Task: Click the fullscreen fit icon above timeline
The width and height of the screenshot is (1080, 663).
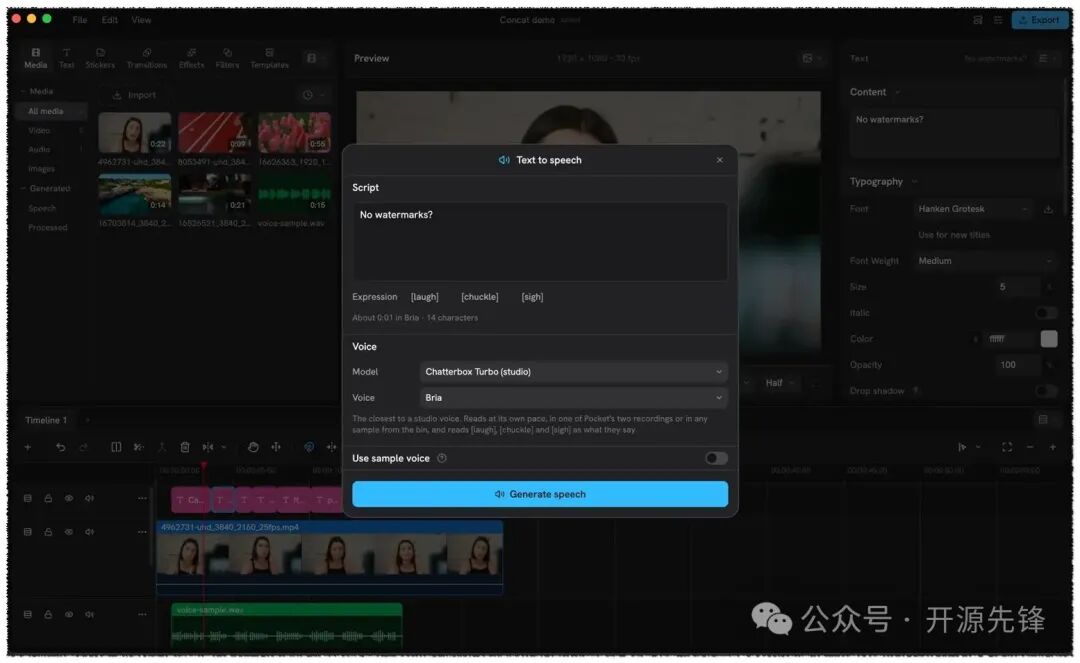Action: [x=1006, y=447]
